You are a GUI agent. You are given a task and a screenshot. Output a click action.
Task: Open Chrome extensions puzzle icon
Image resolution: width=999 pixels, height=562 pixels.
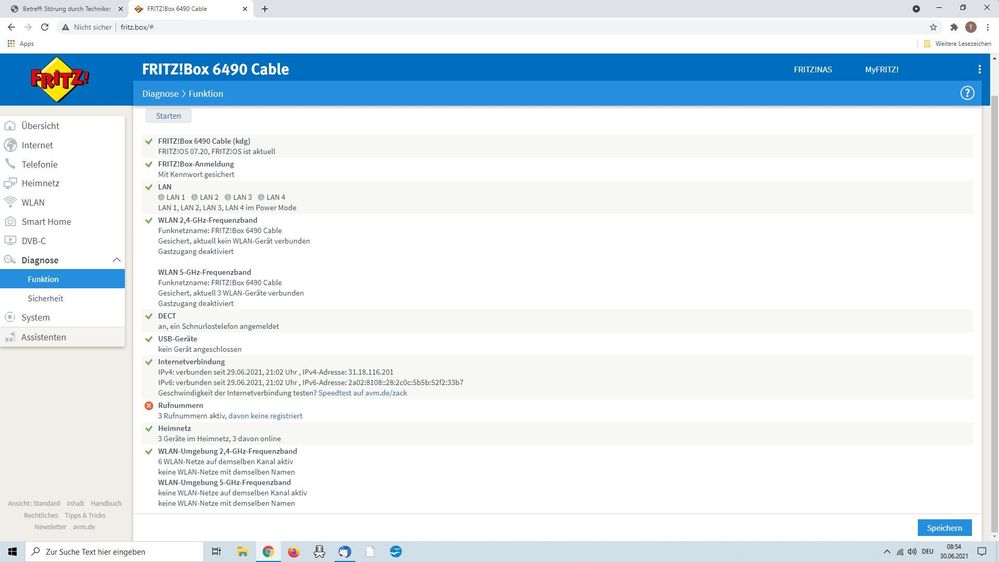pos(954,27)
